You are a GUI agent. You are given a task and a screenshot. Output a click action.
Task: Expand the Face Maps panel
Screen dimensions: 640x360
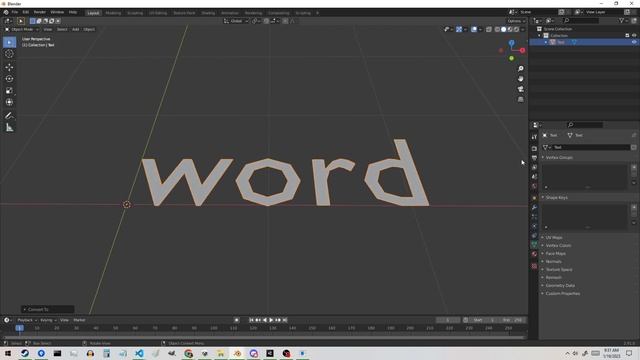556,253
